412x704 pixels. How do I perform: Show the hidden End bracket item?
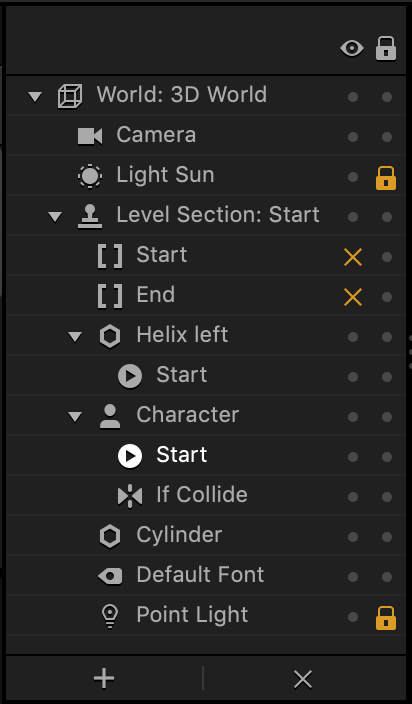(353, 297)
